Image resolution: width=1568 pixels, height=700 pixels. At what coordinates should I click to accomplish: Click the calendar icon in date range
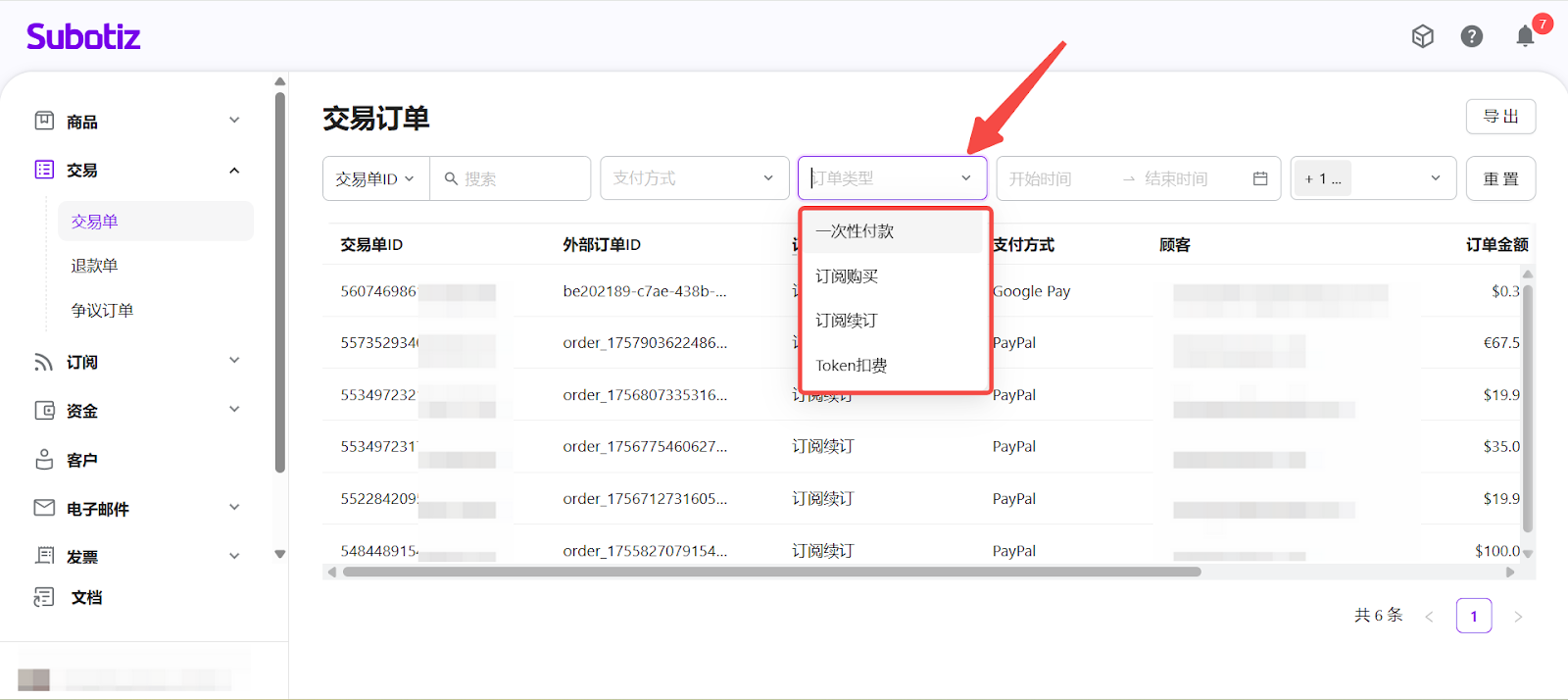coord(1260,178)
